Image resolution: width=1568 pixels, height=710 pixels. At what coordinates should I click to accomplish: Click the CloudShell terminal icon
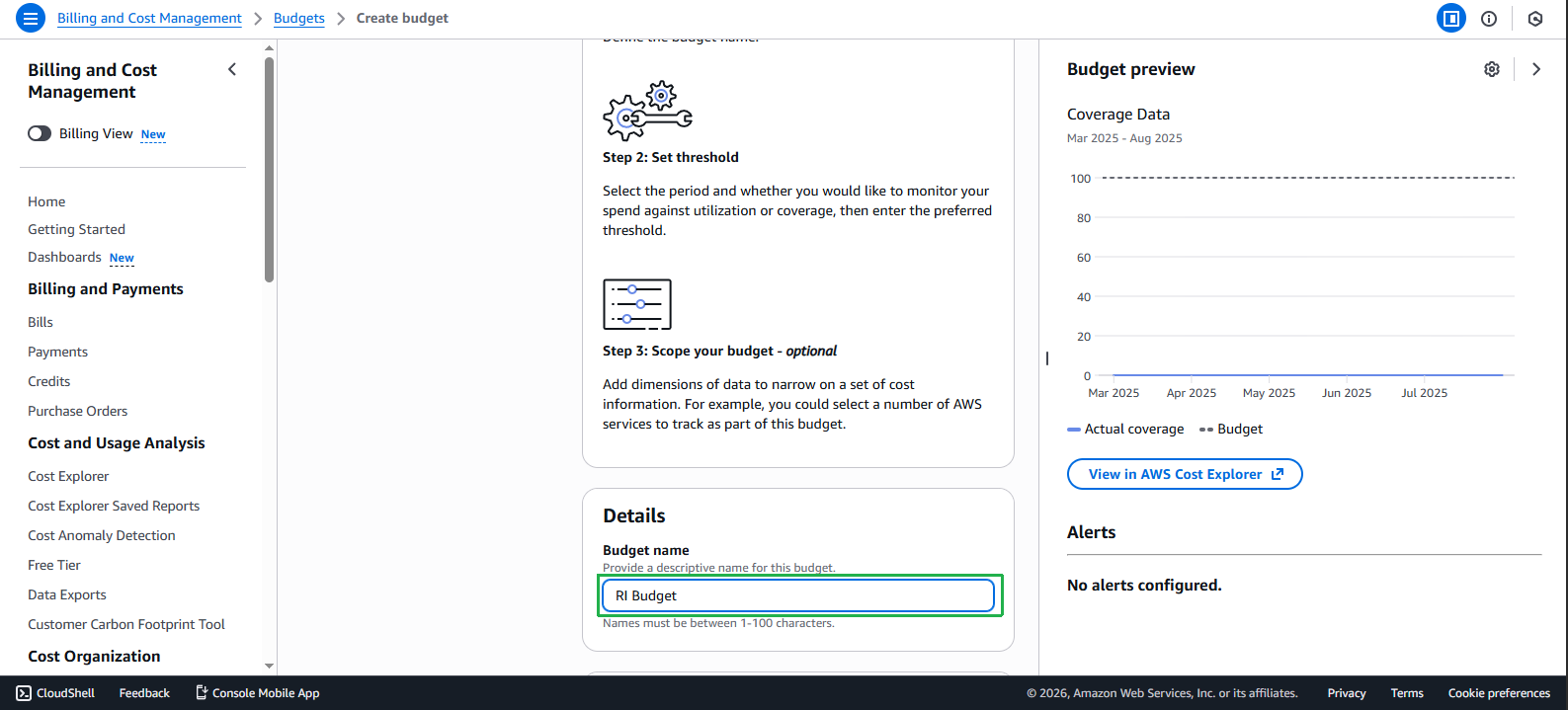click(x=24, y=693)
